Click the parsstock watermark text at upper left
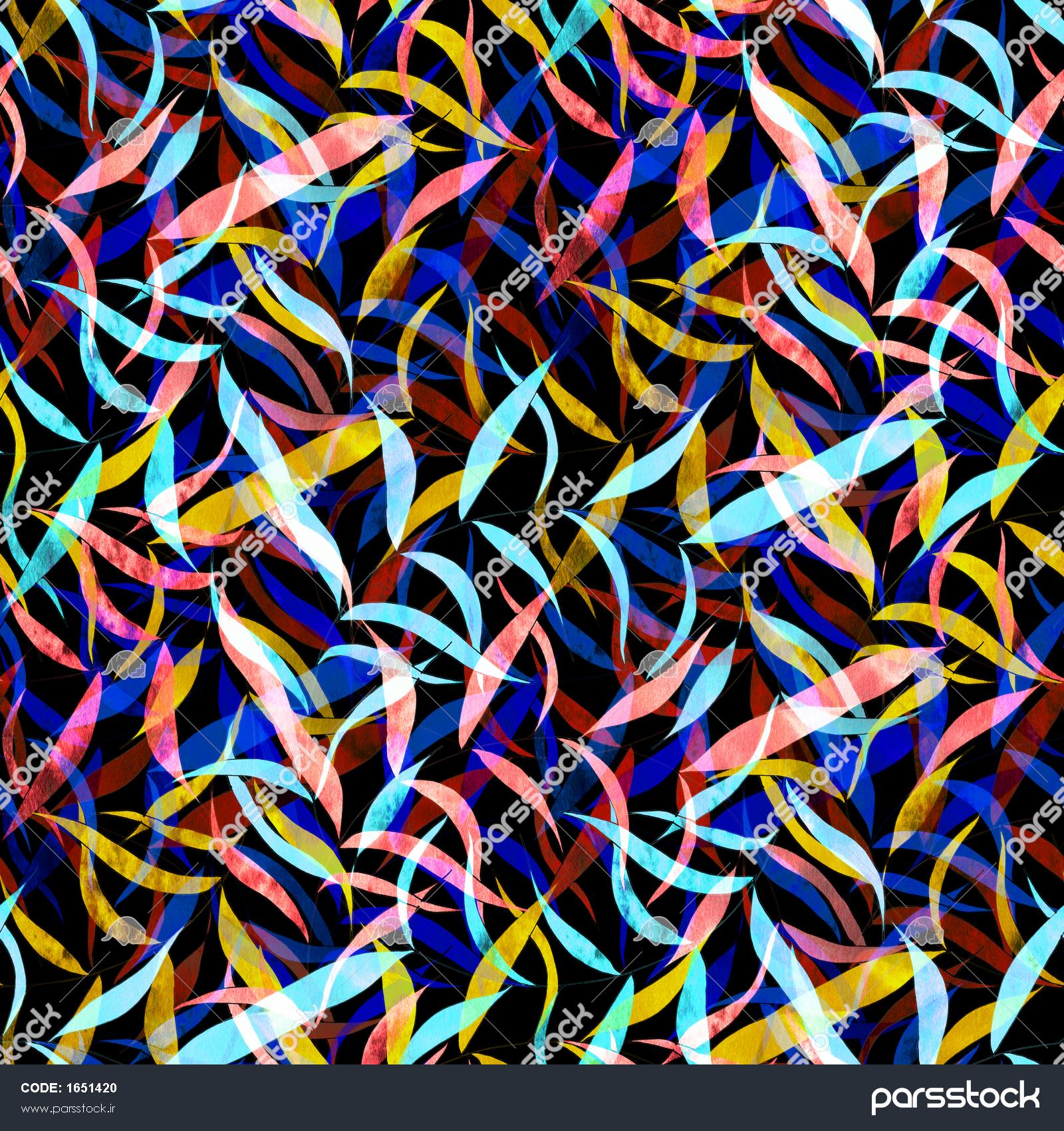1064x1131 pixels. pos(266,266)
